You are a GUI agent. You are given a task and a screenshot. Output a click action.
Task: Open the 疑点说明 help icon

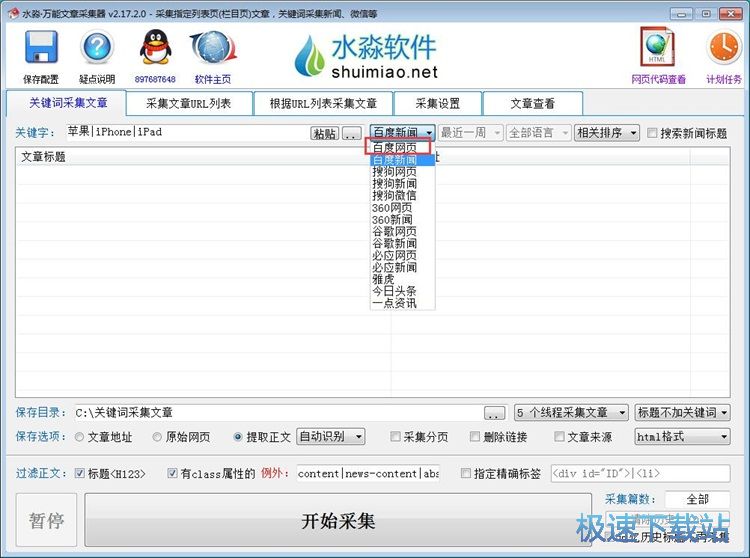pyautogui.click(x=97, y=47)
